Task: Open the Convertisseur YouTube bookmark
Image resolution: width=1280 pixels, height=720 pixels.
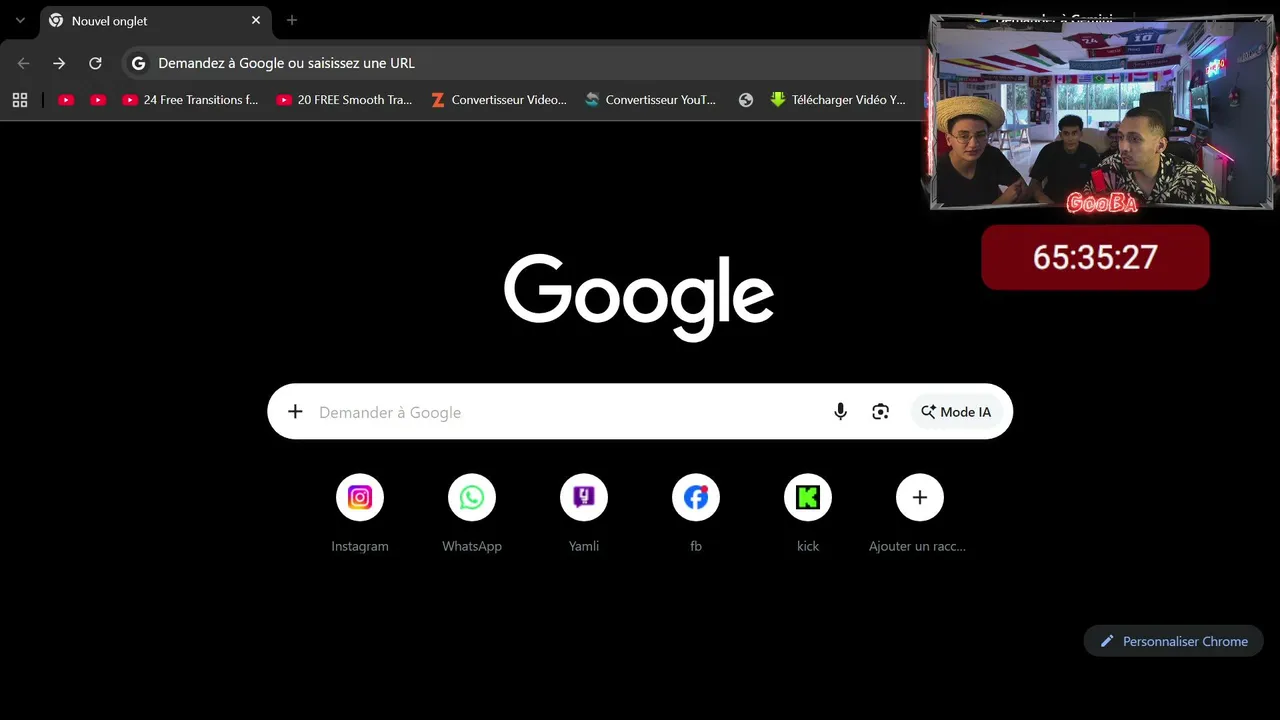Action: coord(651,100)
